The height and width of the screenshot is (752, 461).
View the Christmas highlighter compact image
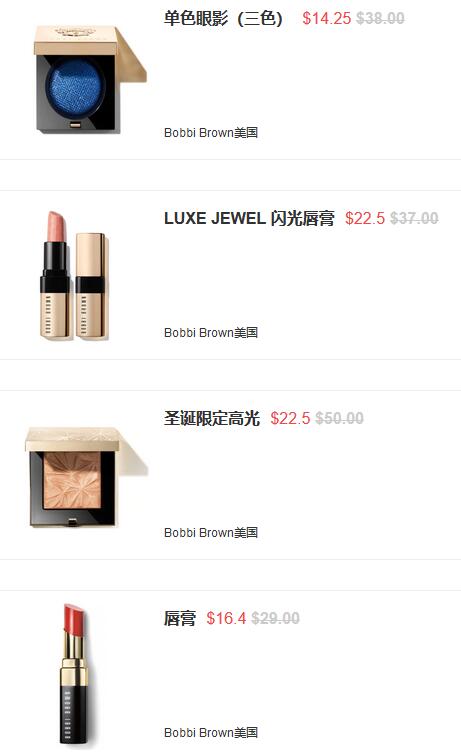click(86, 477)
